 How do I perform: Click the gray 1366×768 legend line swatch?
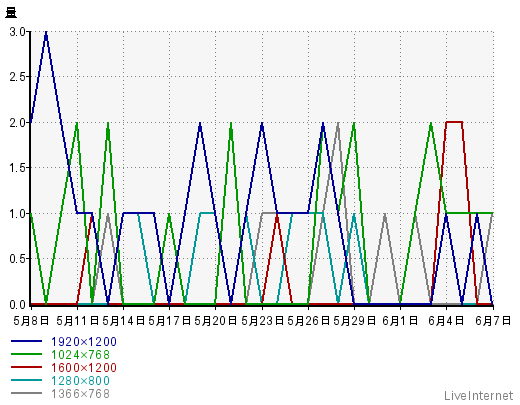[x=26, y=393]
